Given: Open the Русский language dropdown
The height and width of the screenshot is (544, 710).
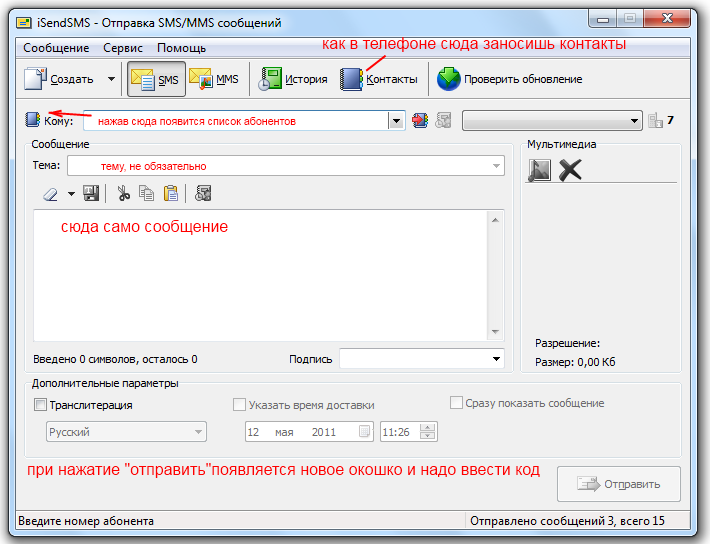Looking at the screenshot, I should (x=126, y=432).
